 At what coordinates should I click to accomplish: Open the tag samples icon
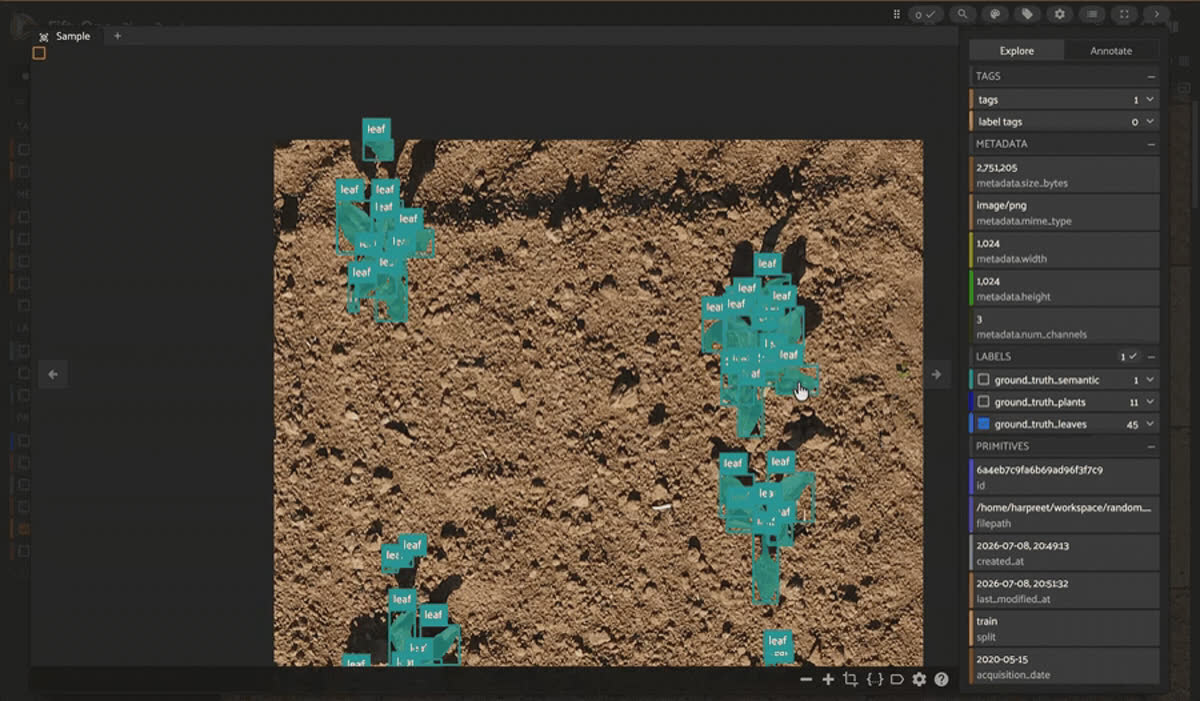pyautogui.click(x=1027, y=14)
